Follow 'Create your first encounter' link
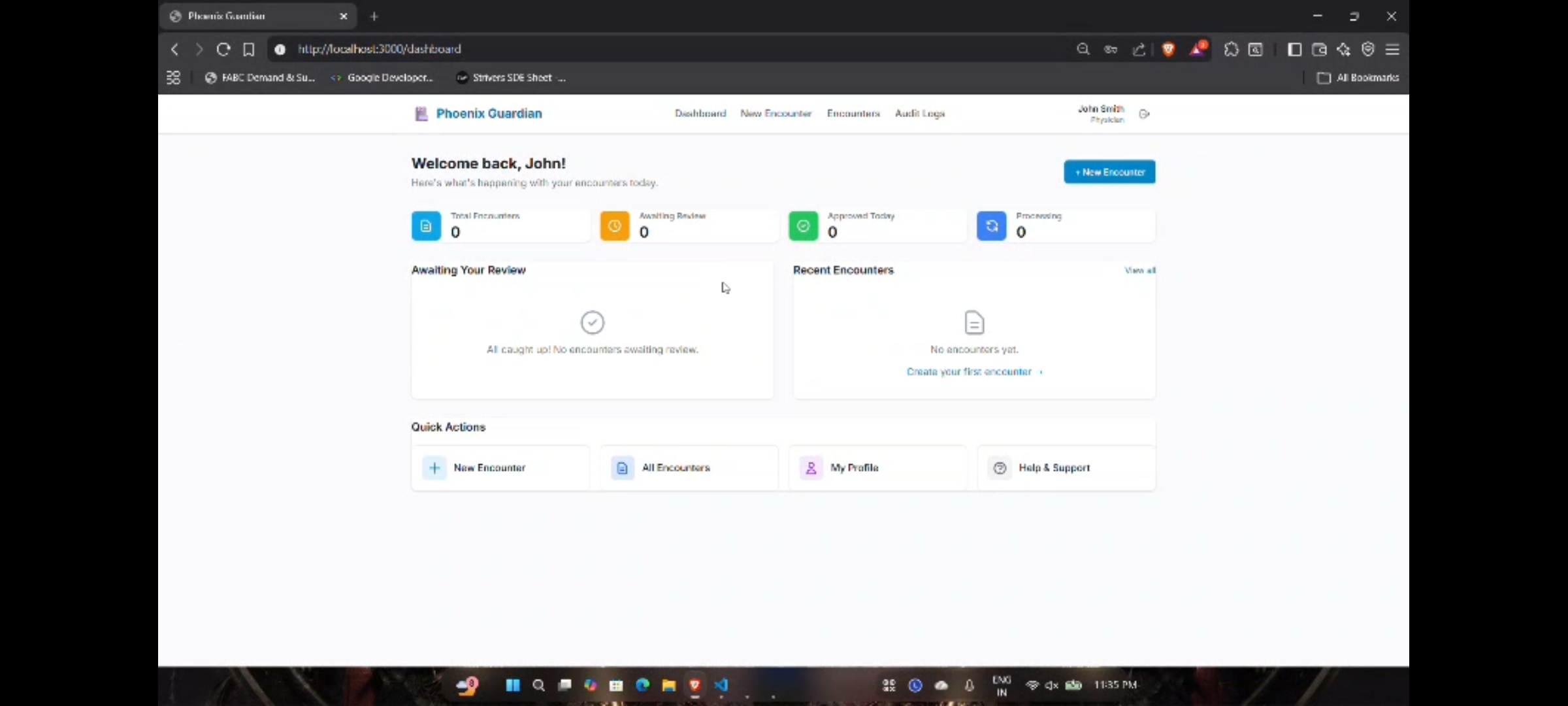The image size is (1568, 706). 970,372
